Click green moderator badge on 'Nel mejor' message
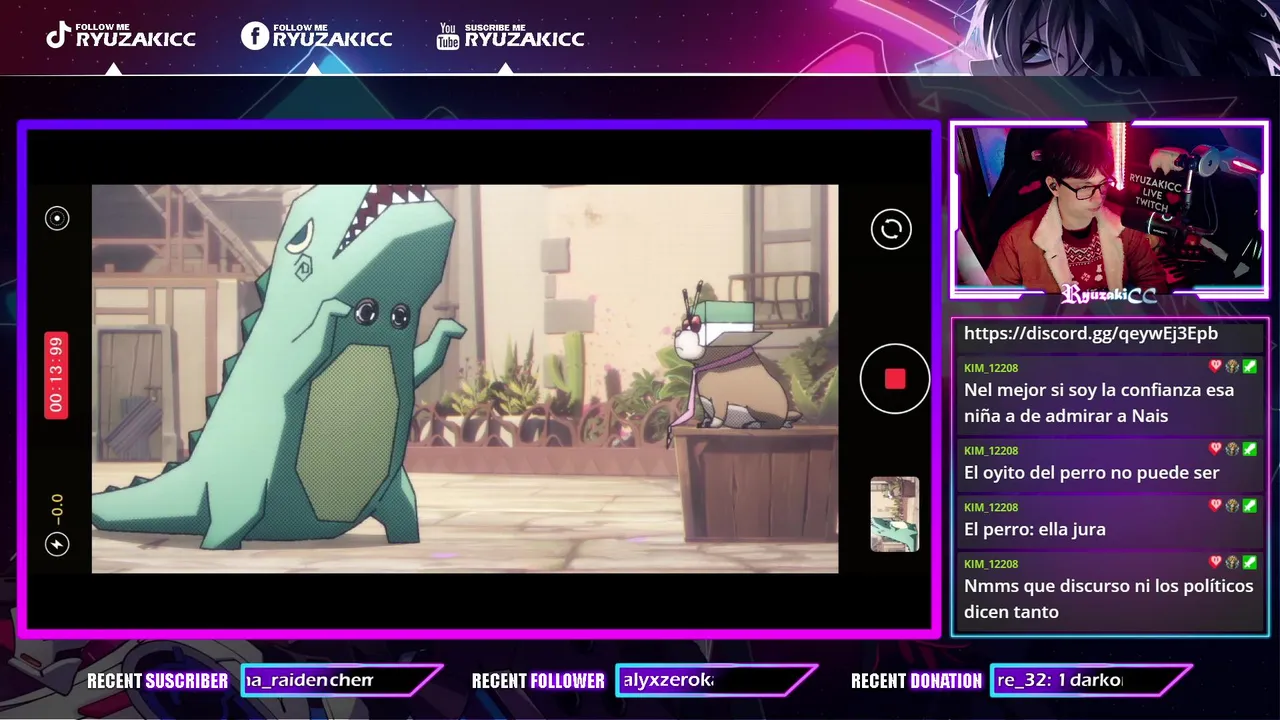This screenshot has height=720, width=1280. [x=1250, y=367]
